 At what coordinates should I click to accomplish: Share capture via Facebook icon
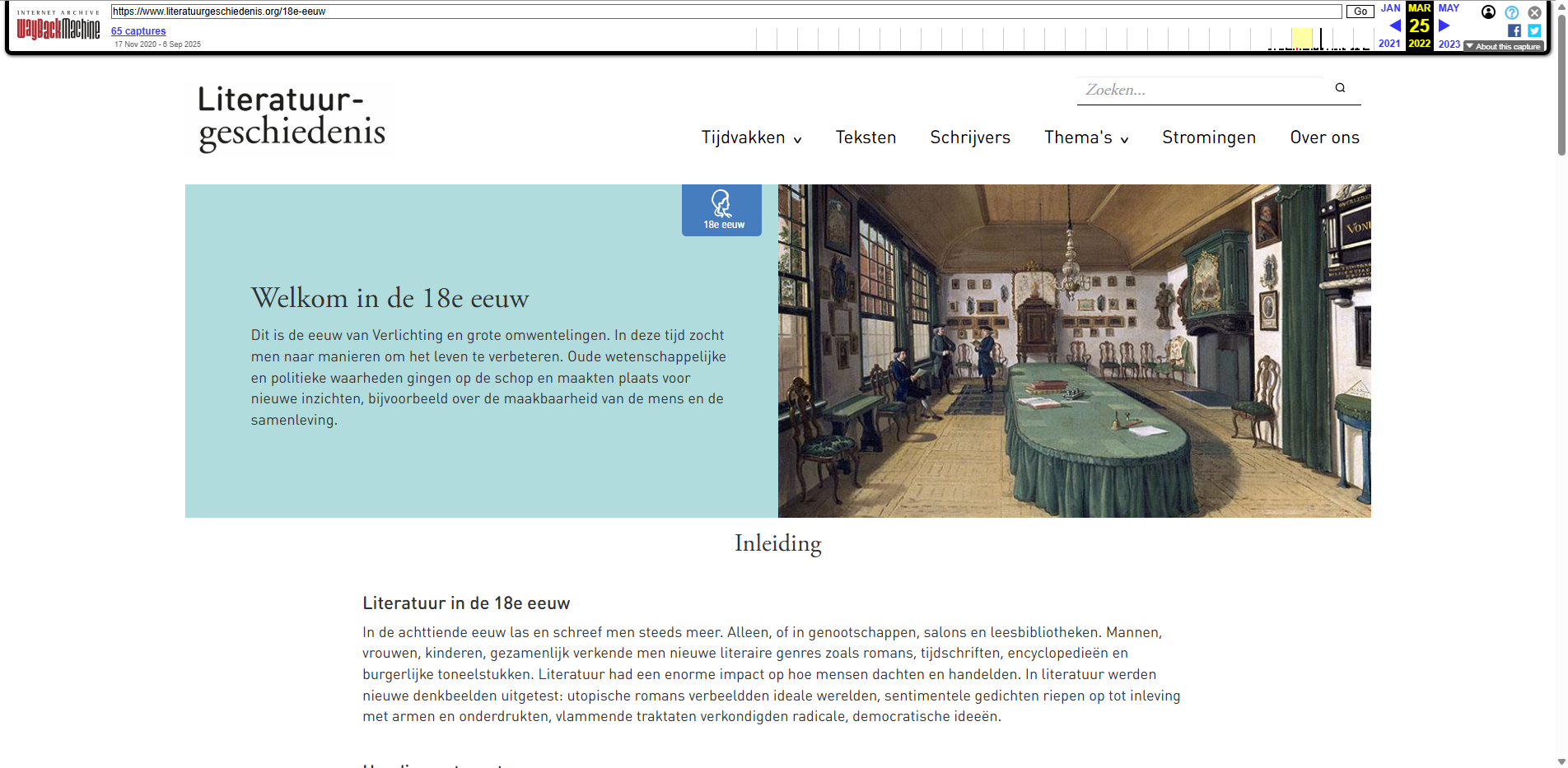tap(1514, 30)
